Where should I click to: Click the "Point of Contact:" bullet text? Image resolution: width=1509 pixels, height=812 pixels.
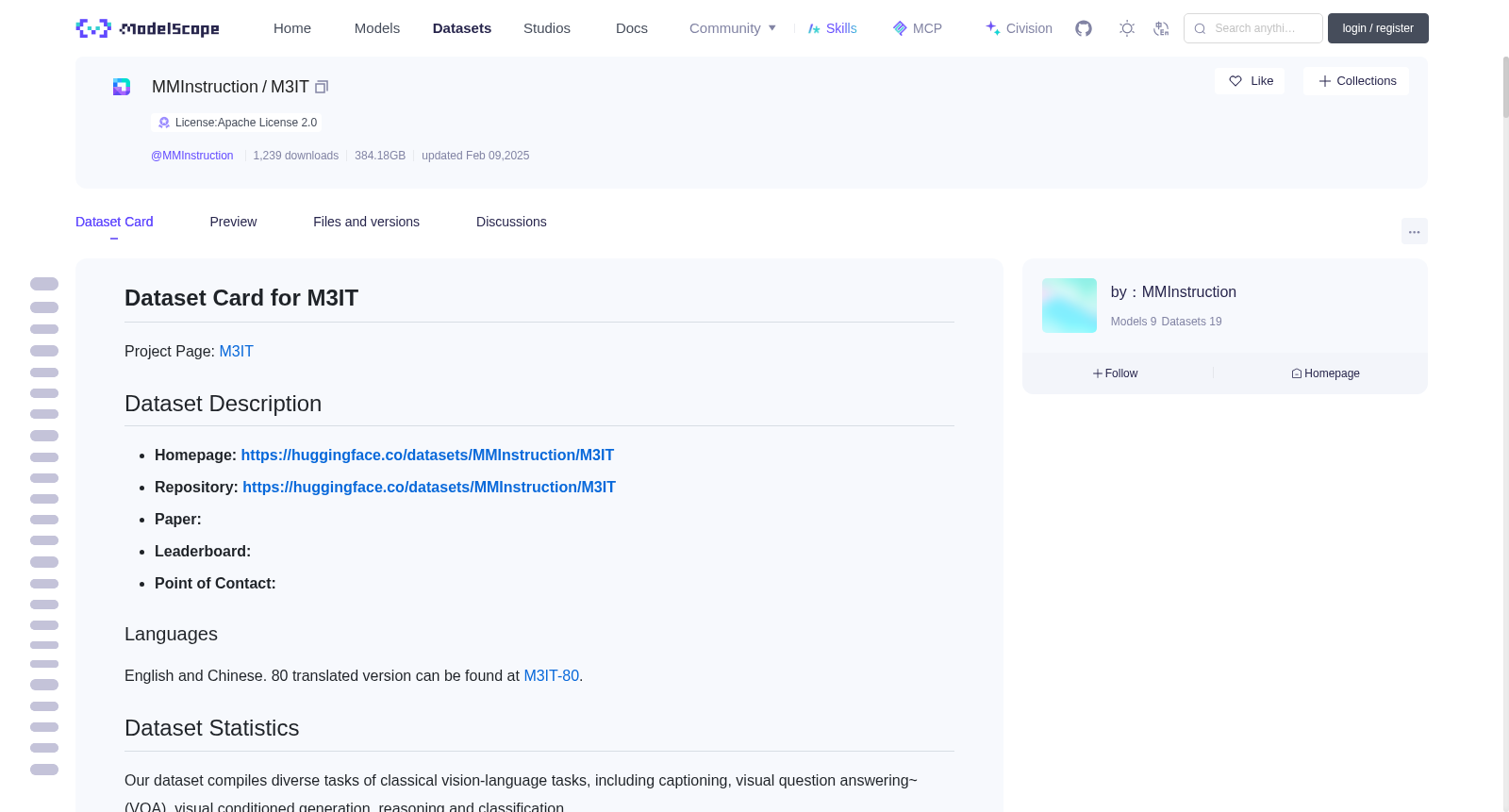pos(215,583)
